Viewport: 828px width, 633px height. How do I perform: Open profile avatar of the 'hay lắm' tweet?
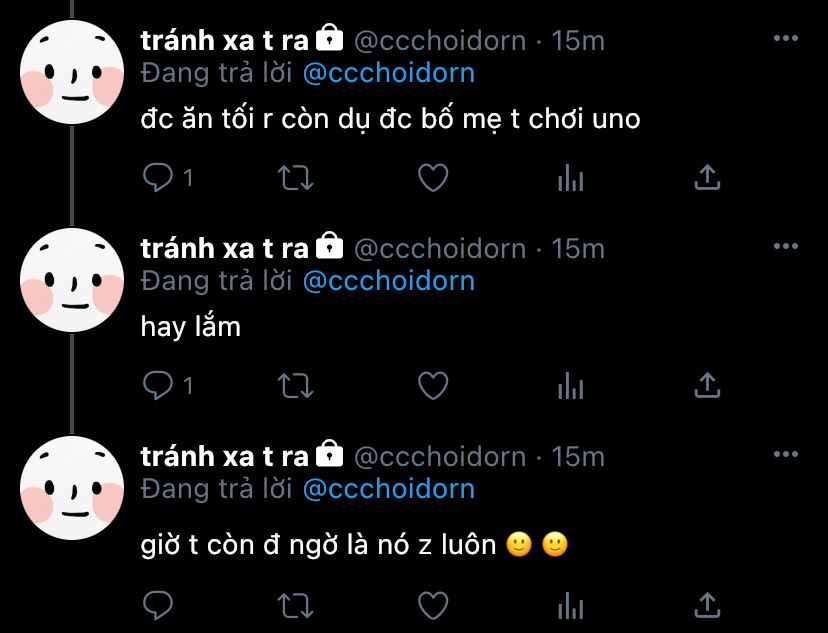coord(72,280)
